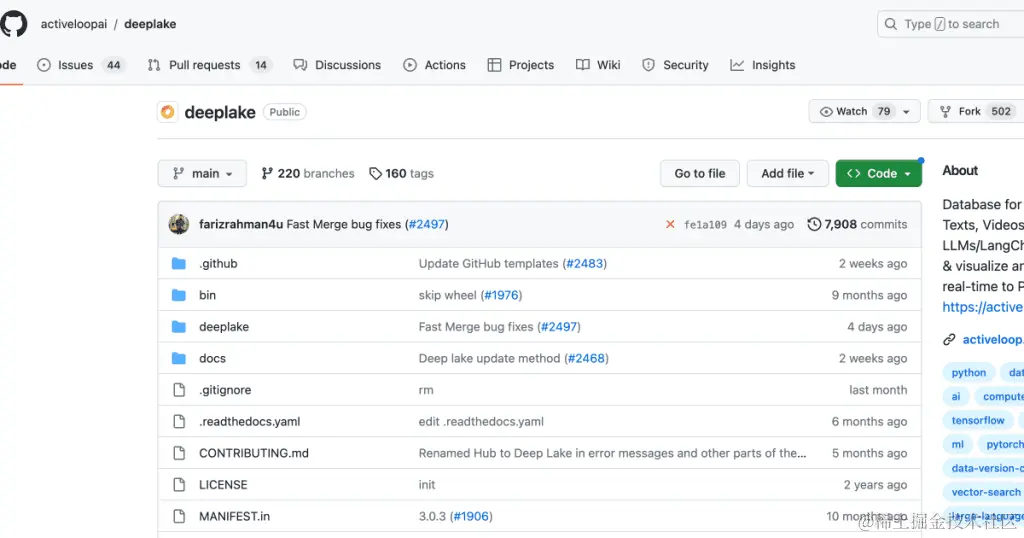Click the Fork button
The height and width of the screenshot is (538, 1024).
[x=977, y=111]
